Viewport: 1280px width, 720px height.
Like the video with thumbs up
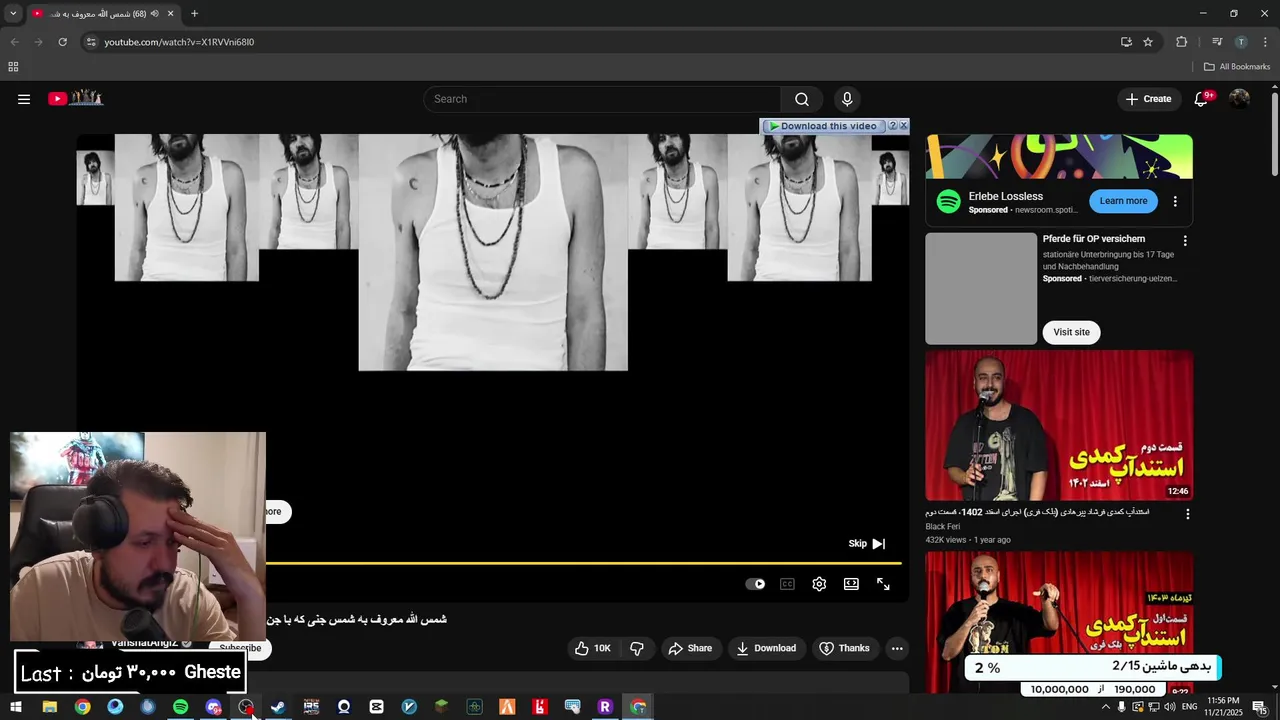[x=592, y=648]
